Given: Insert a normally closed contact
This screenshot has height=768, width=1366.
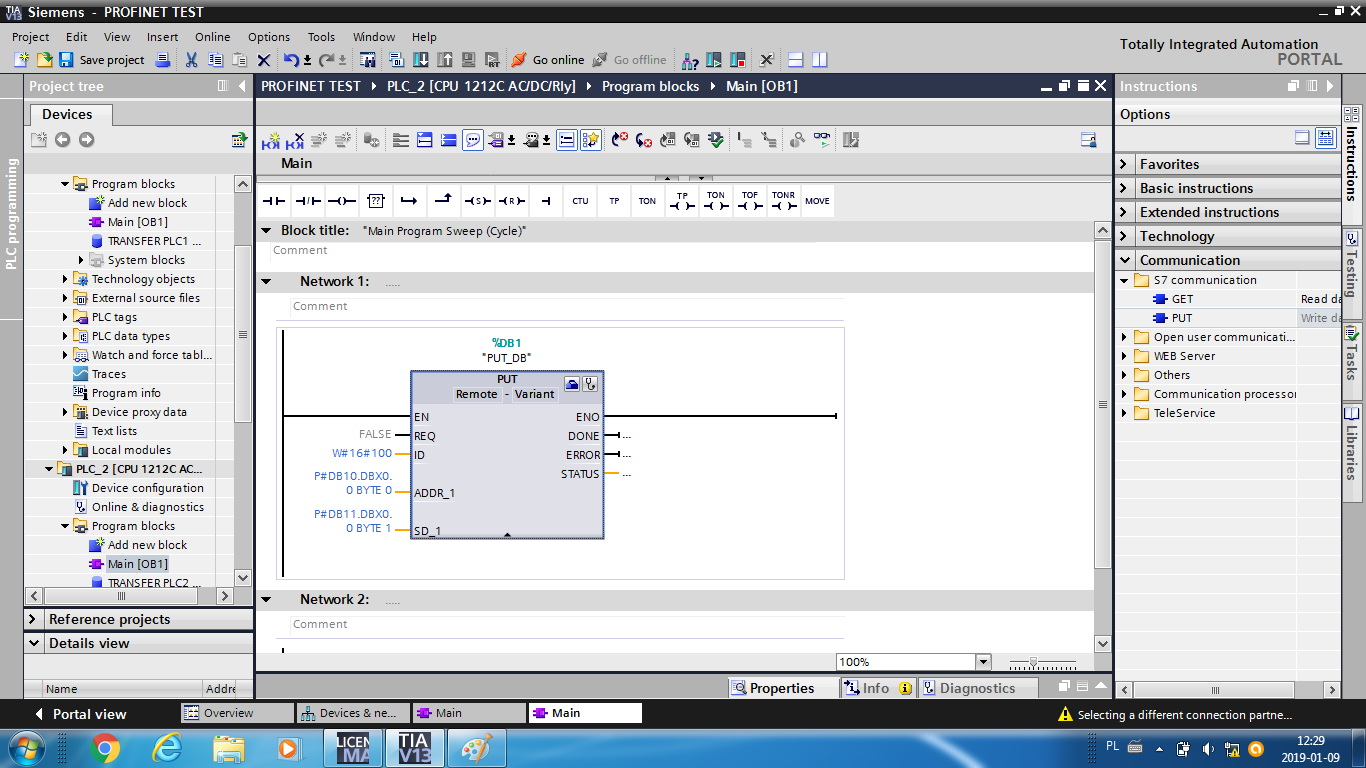Looking at the screenshot, I should point(307,201).
